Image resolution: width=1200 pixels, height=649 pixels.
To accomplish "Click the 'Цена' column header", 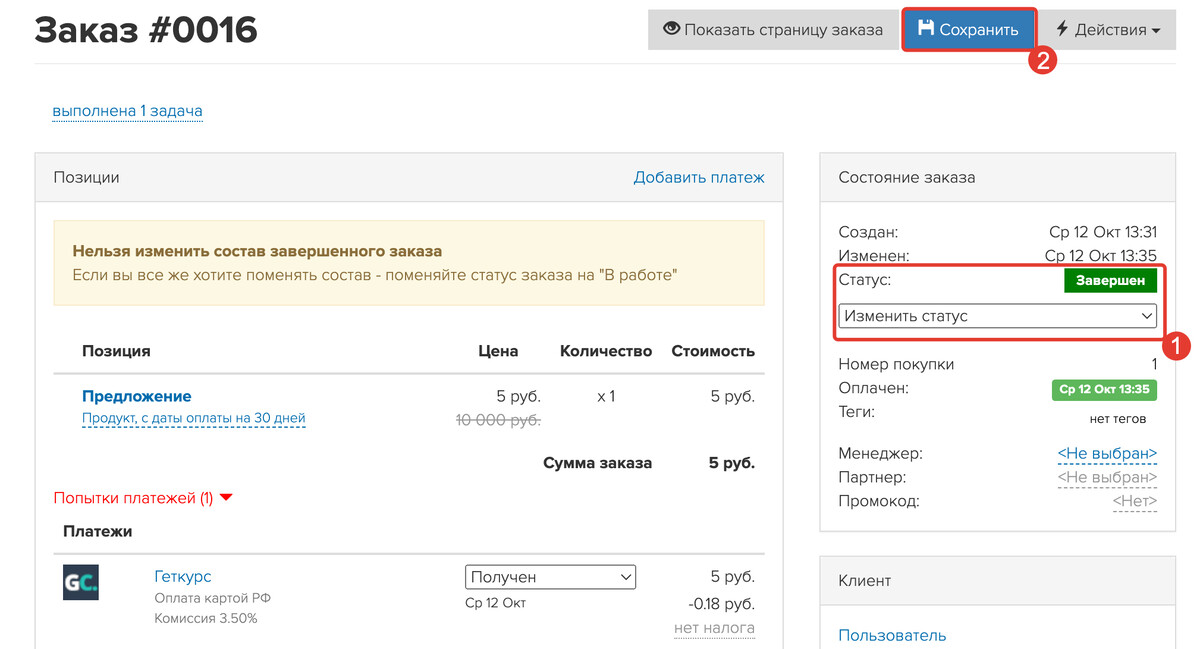I will 498,351.
